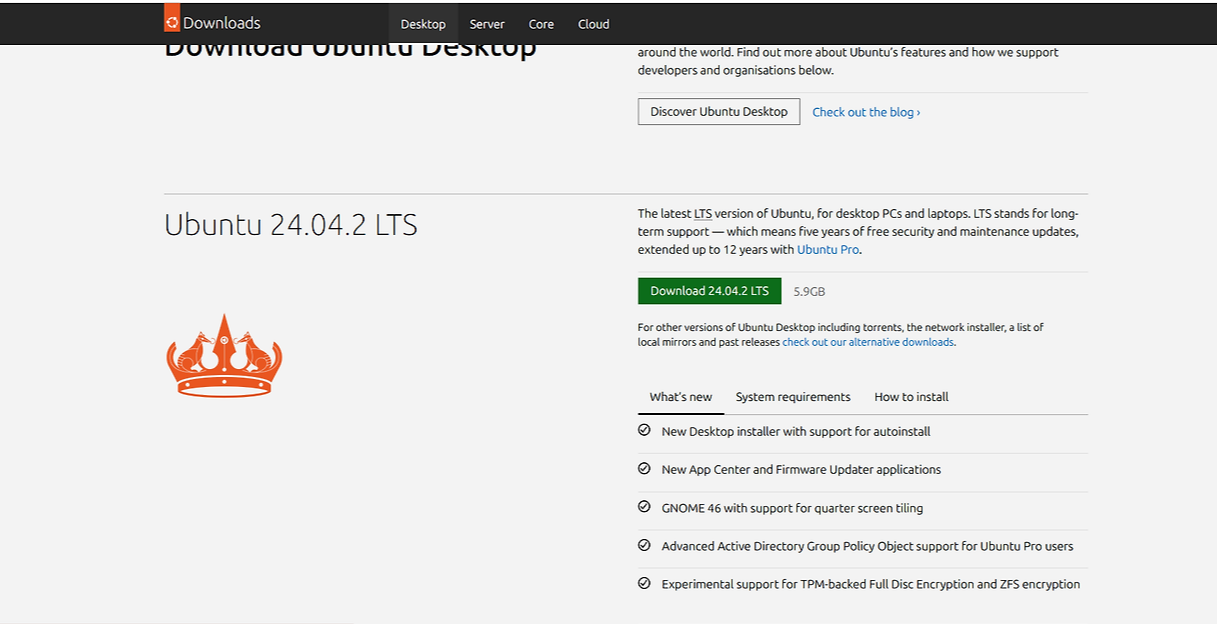This screenshot has width=1217, height=624.
Task: Open the Core navigation item
Action: click(x=541, y=24)
